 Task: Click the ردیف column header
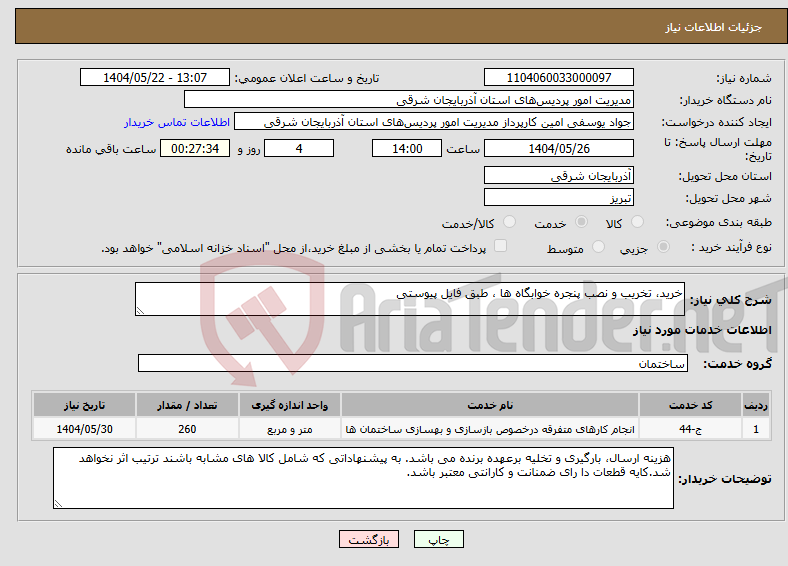pyautogui.click(x=756, y=405)
